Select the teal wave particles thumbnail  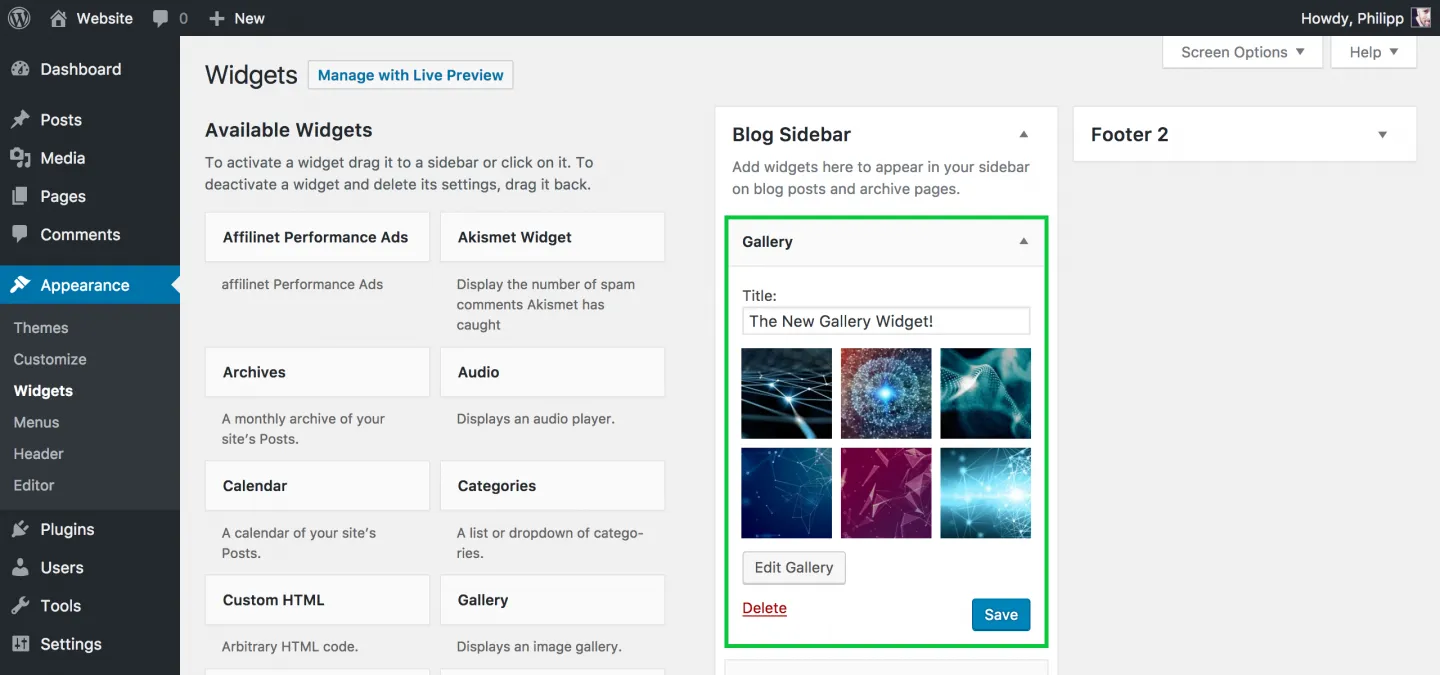tap(985, 393)
